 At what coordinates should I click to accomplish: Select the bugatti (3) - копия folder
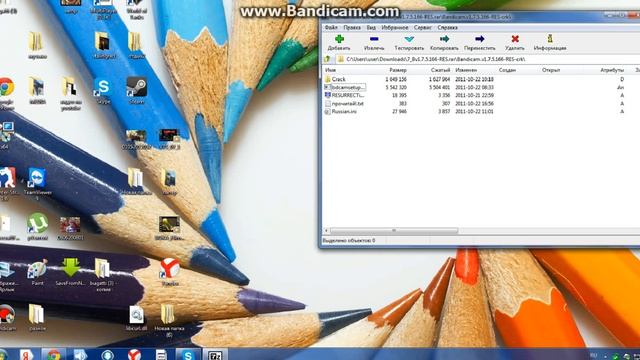click(x=102, y=275)
